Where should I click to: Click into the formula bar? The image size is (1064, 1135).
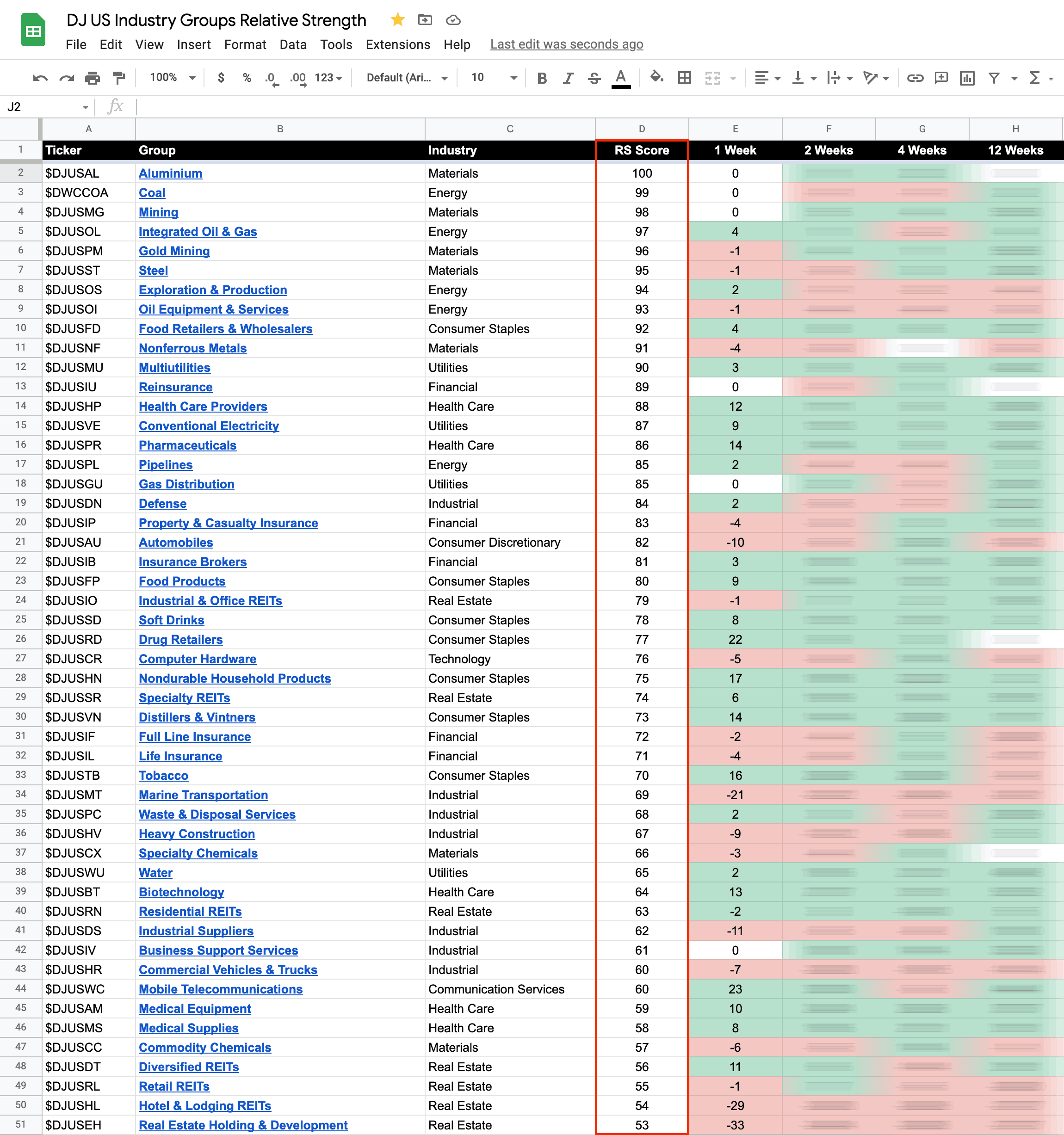(x=599, y=107)
